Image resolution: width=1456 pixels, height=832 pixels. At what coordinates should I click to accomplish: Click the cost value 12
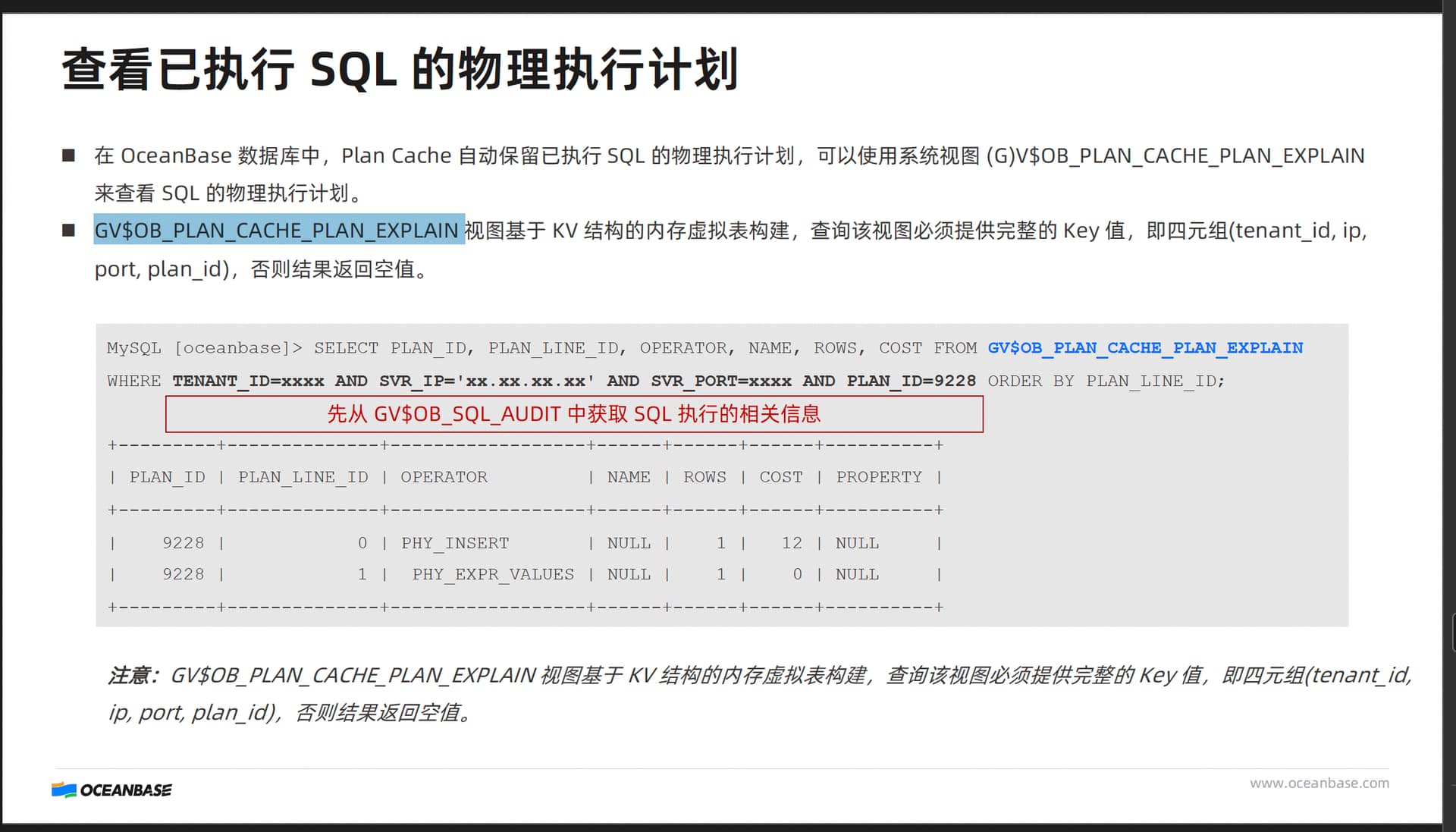792,543
